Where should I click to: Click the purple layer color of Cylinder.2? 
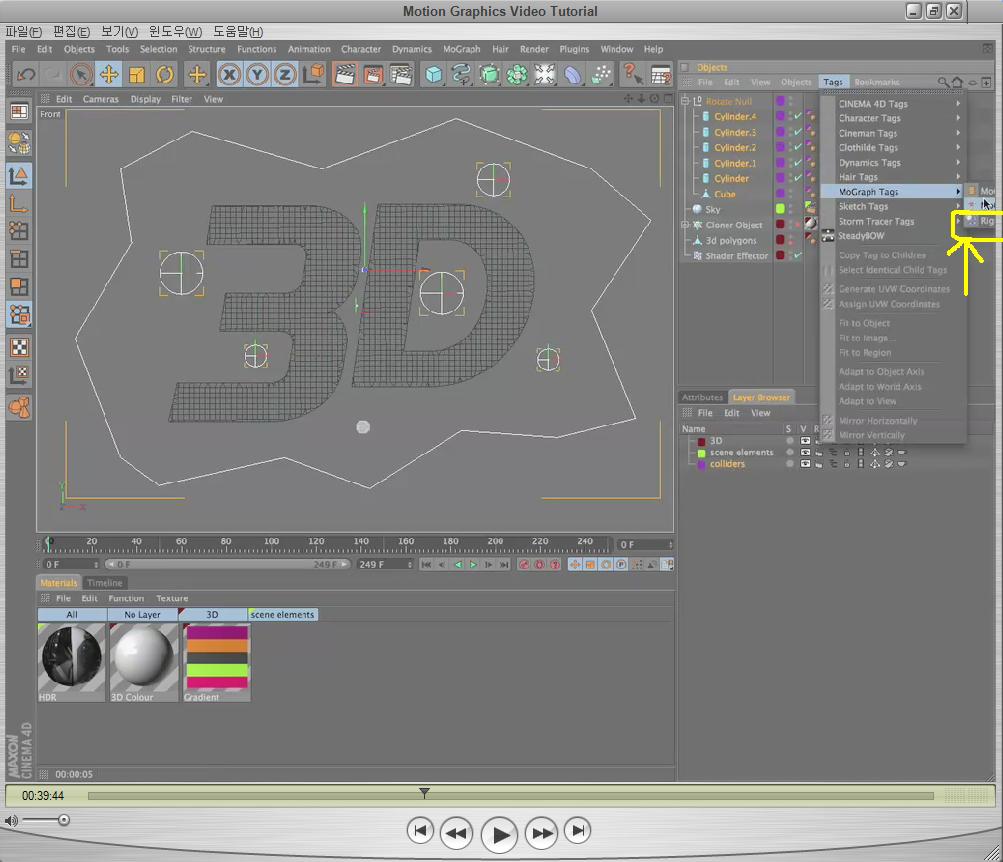tap(780, 147)
